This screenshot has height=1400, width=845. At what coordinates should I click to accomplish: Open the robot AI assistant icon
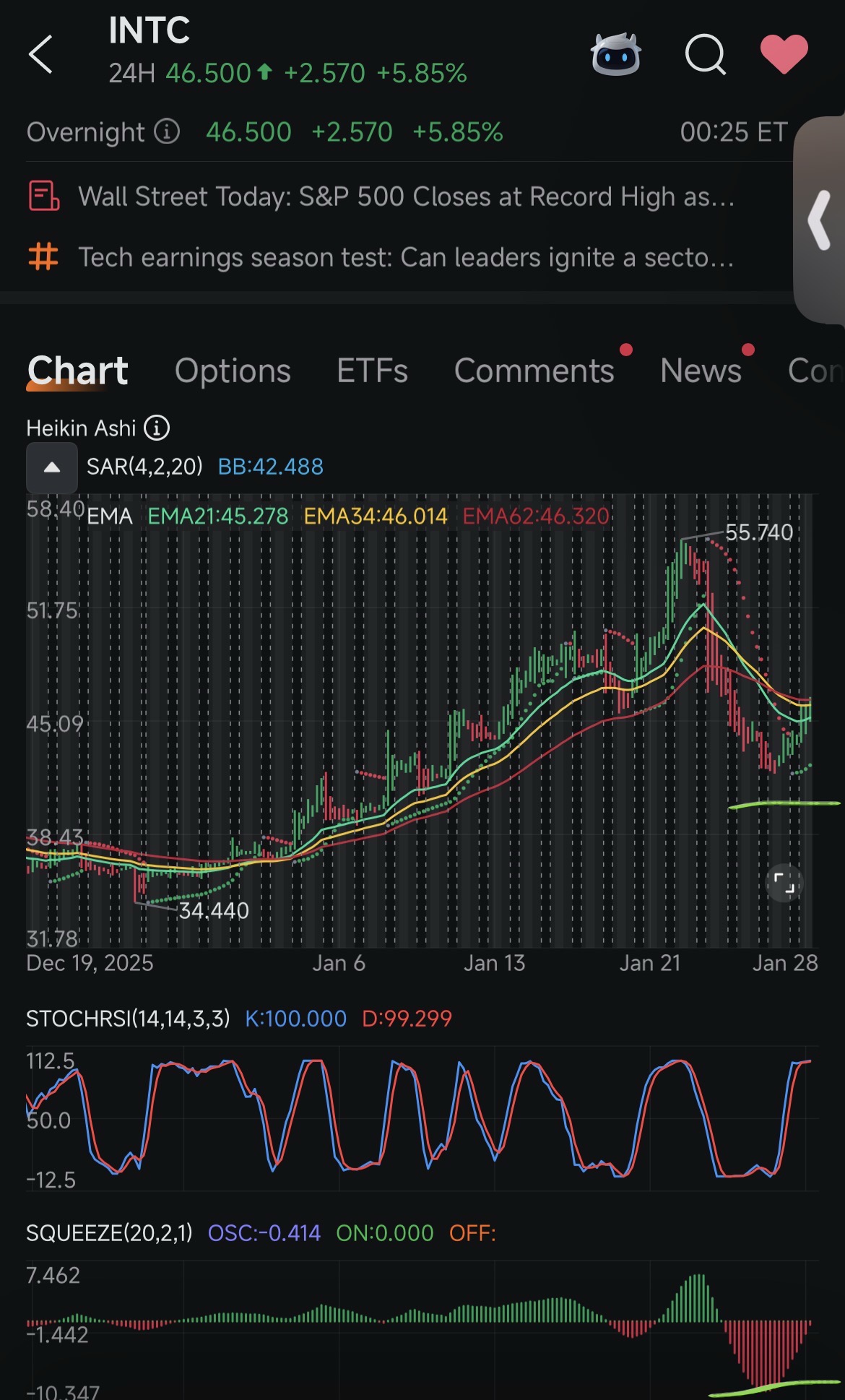[x=615, y=54]
